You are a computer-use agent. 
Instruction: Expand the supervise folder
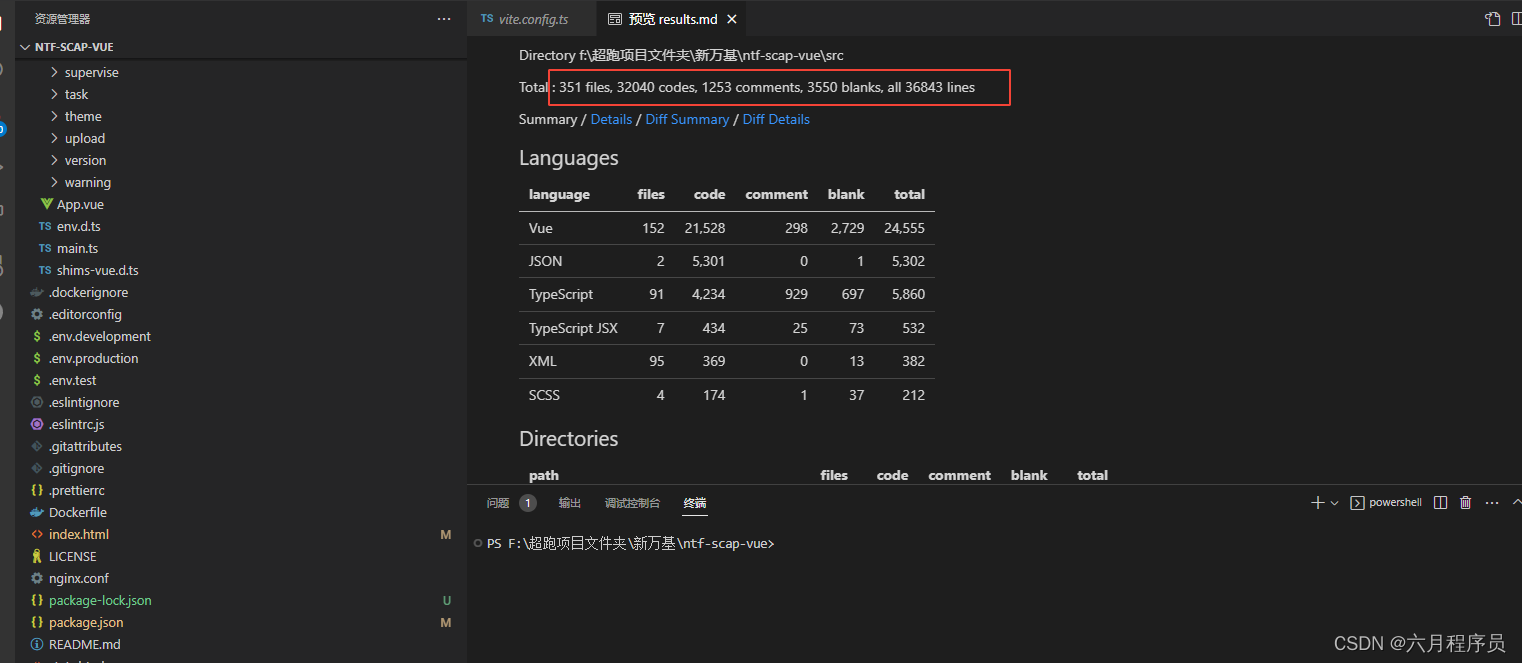91,72
